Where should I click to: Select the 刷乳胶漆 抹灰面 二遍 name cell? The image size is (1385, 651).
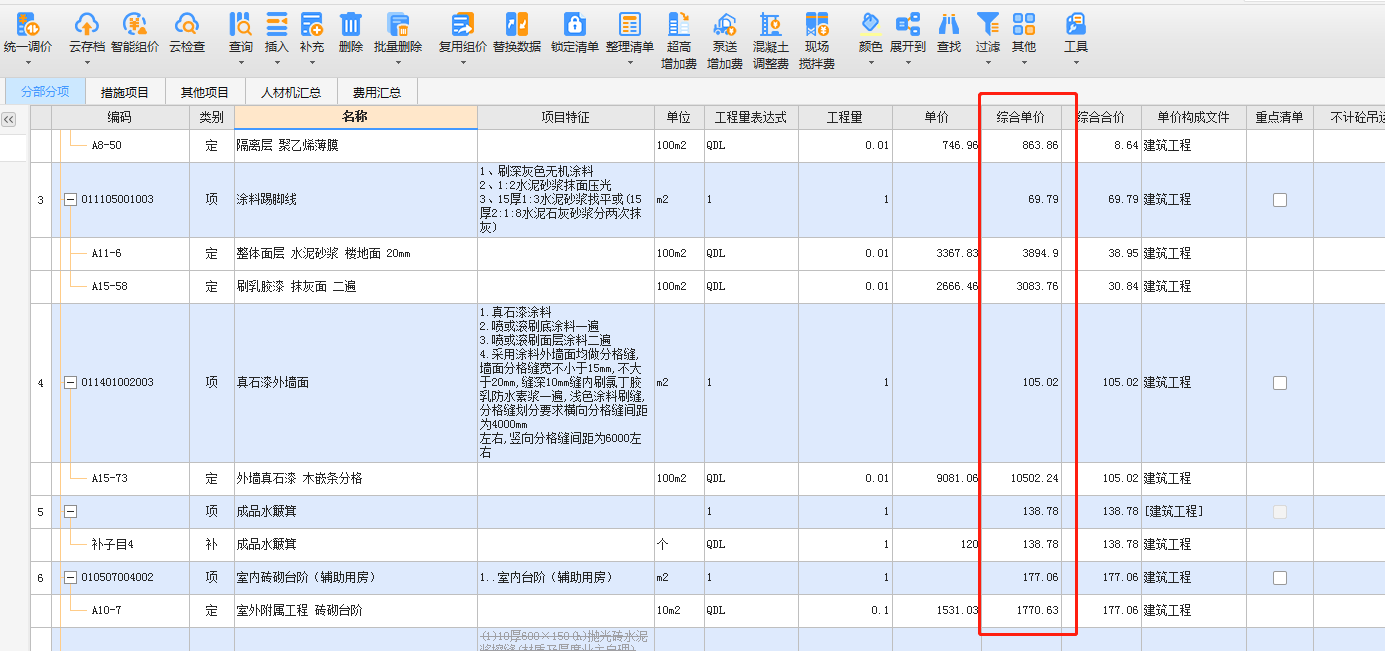tap(355, 287)
